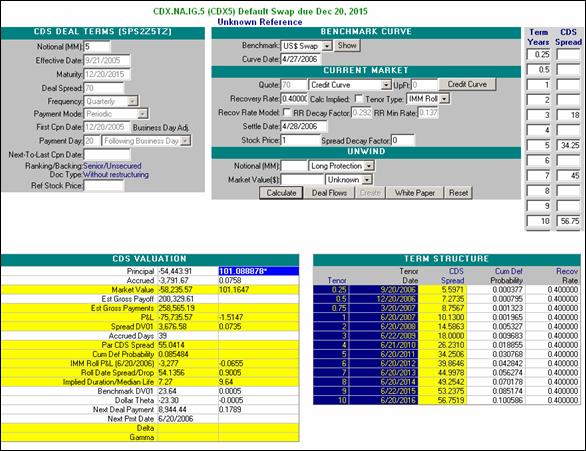The width and height of the screenshot is (586, 451).
Task: Click the Par CDS Spread value 55.0414
Action: click(x=188, y=345)
